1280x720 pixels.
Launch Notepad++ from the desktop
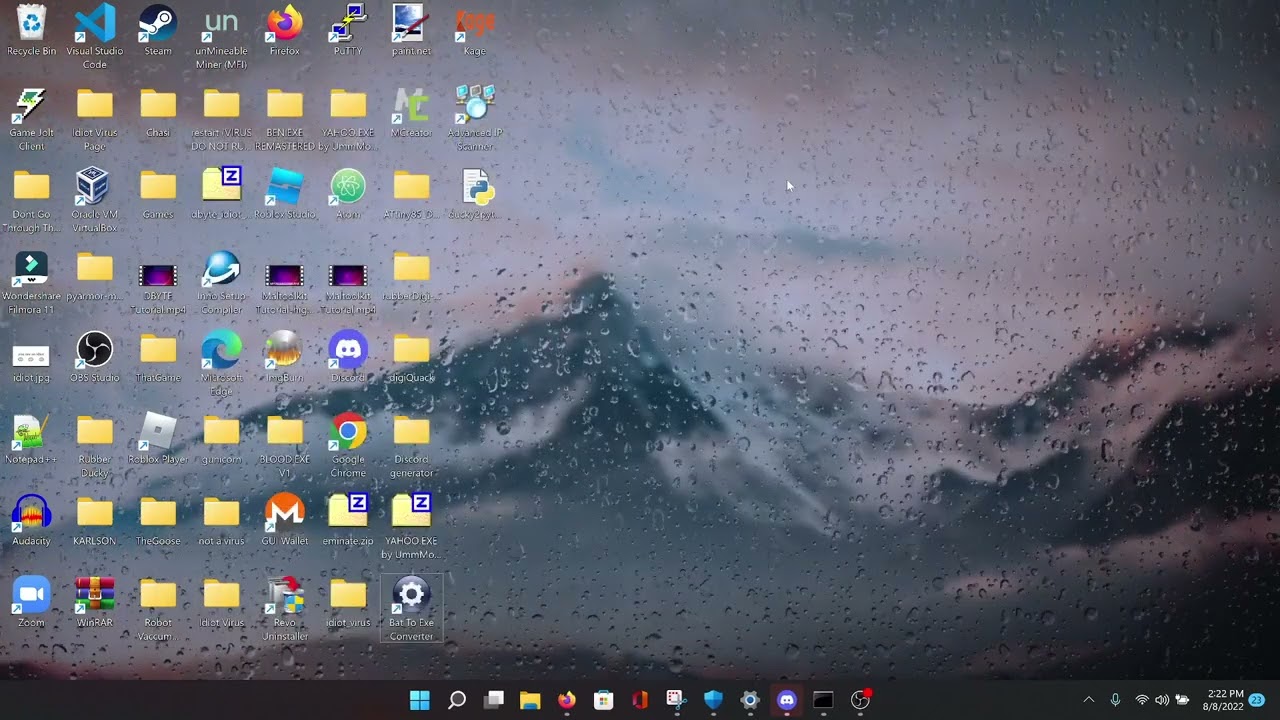point(31,441)
